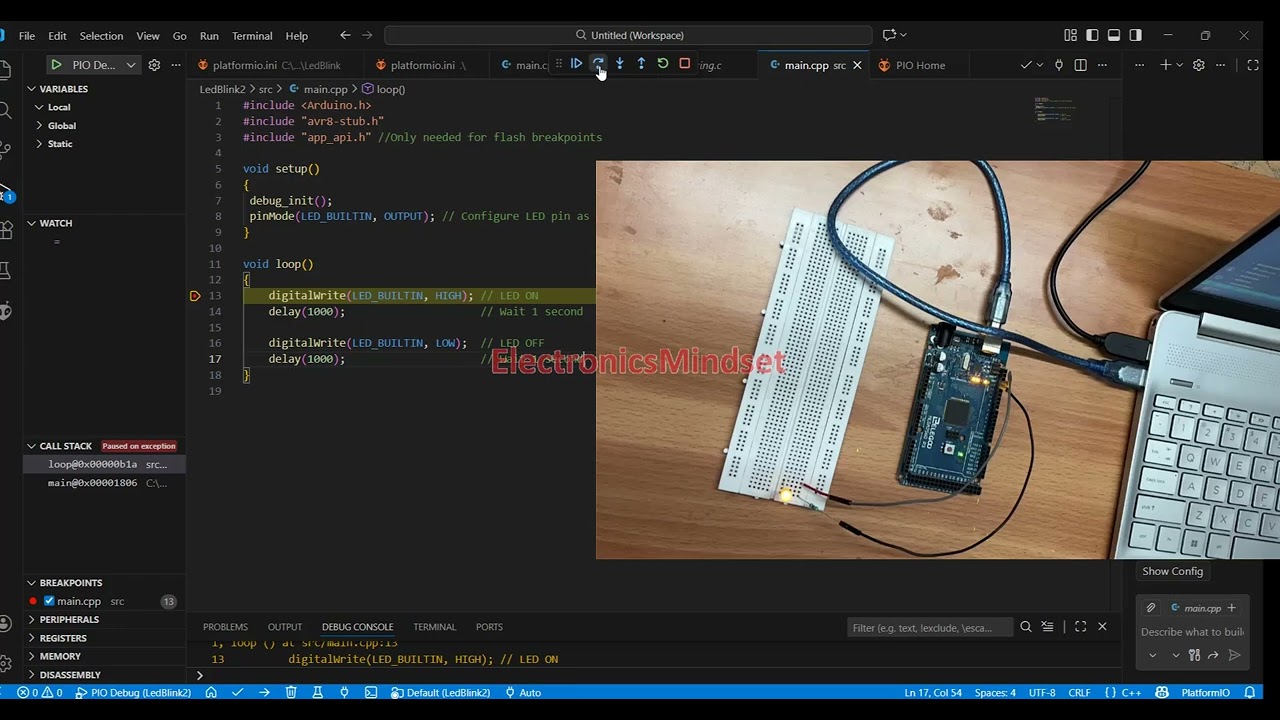
Task: Open the Terminal menu
Action: pyautogui.click(x=252, y=36)
